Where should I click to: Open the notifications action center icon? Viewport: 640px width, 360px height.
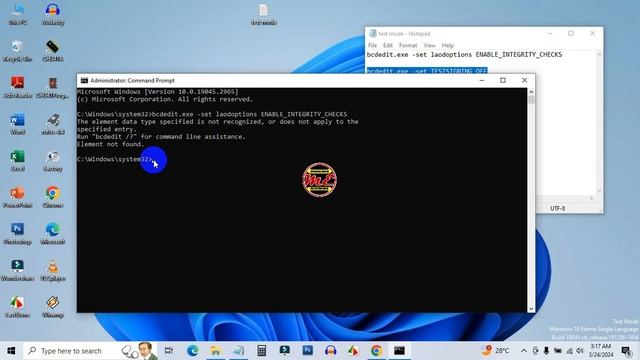click(626, 351)
